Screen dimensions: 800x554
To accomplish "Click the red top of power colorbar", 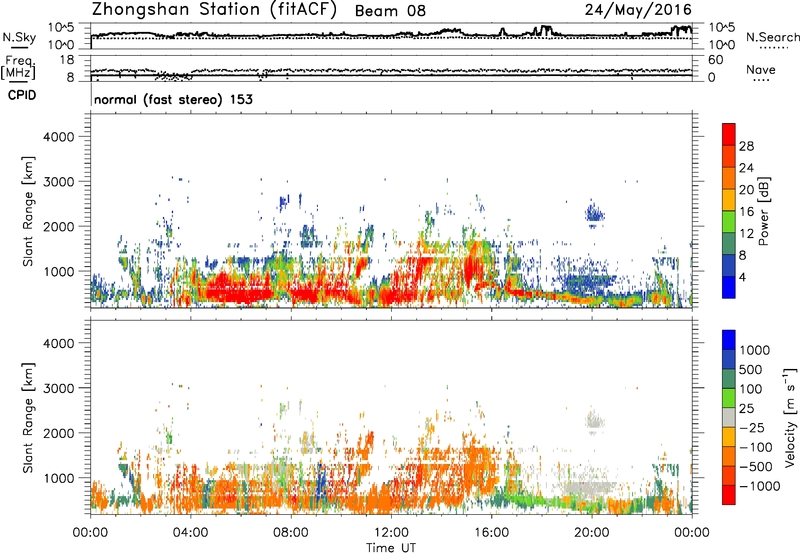I will coord(729,133).
